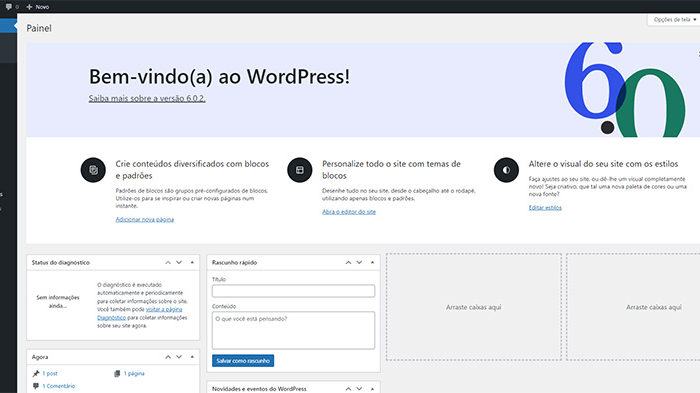Click Novidades e eventos do WordPress title
Image resolution: width=700 pixels, height=393 pixels.
tap(259, 389)
